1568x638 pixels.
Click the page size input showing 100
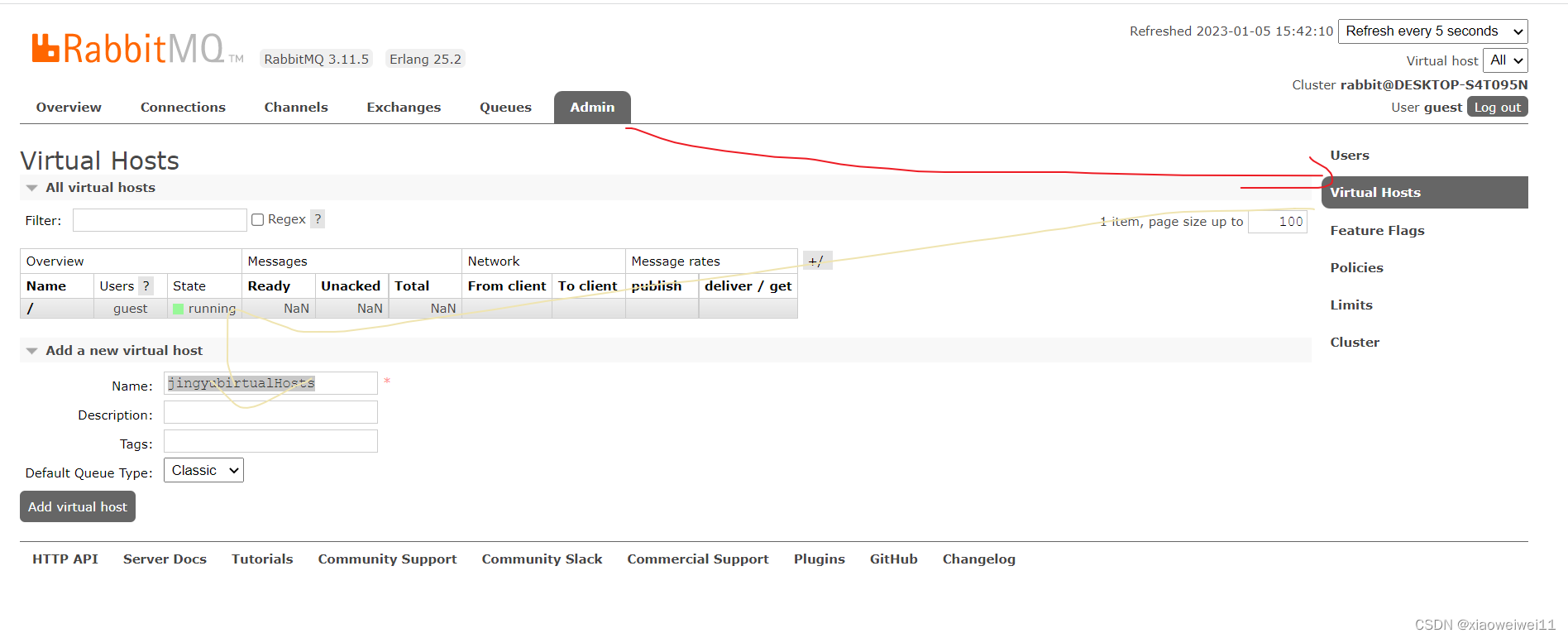[x=1278, y=222]
